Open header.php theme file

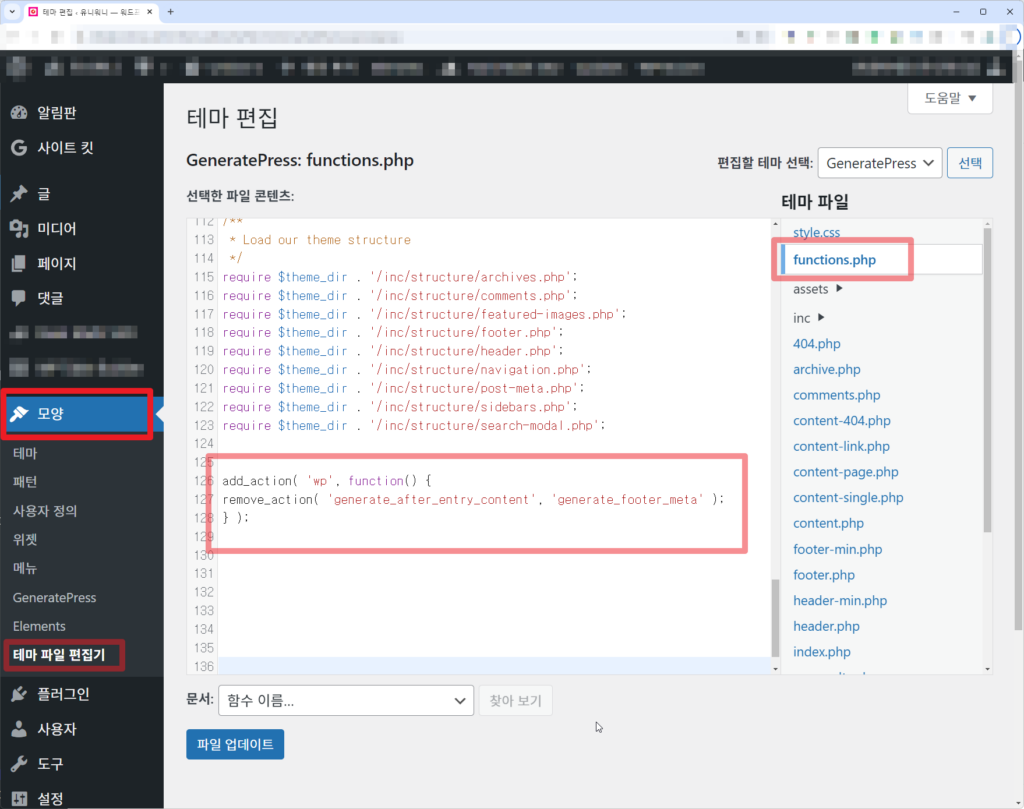[826, 626]
